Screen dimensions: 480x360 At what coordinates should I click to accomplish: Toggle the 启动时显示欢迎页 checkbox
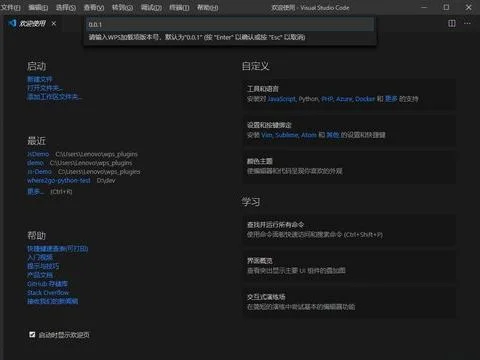[32, 334]
